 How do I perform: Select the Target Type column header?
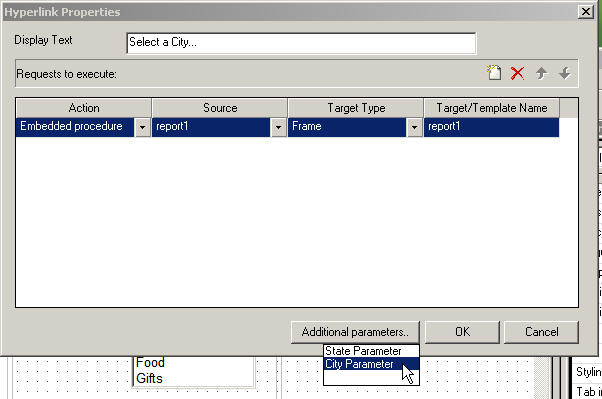356,108
